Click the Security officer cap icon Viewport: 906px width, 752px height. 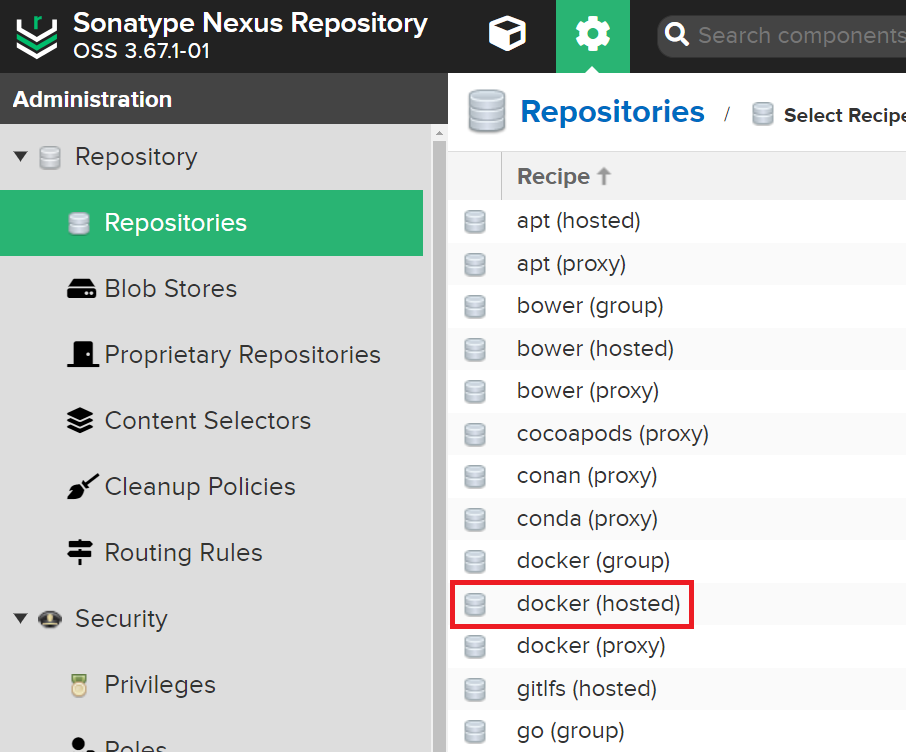[50, 618]
